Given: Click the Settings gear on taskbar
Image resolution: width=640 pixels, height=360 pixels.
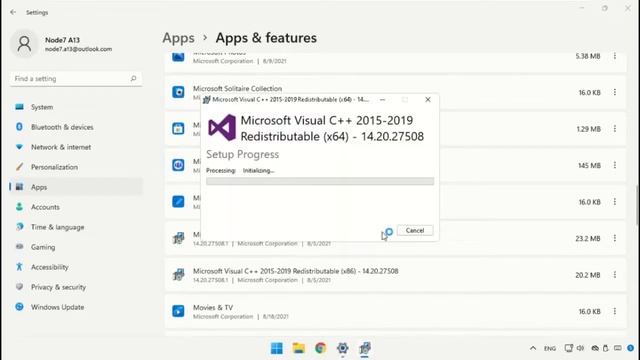Looking at the screenshot, I should tap(342, 348).
